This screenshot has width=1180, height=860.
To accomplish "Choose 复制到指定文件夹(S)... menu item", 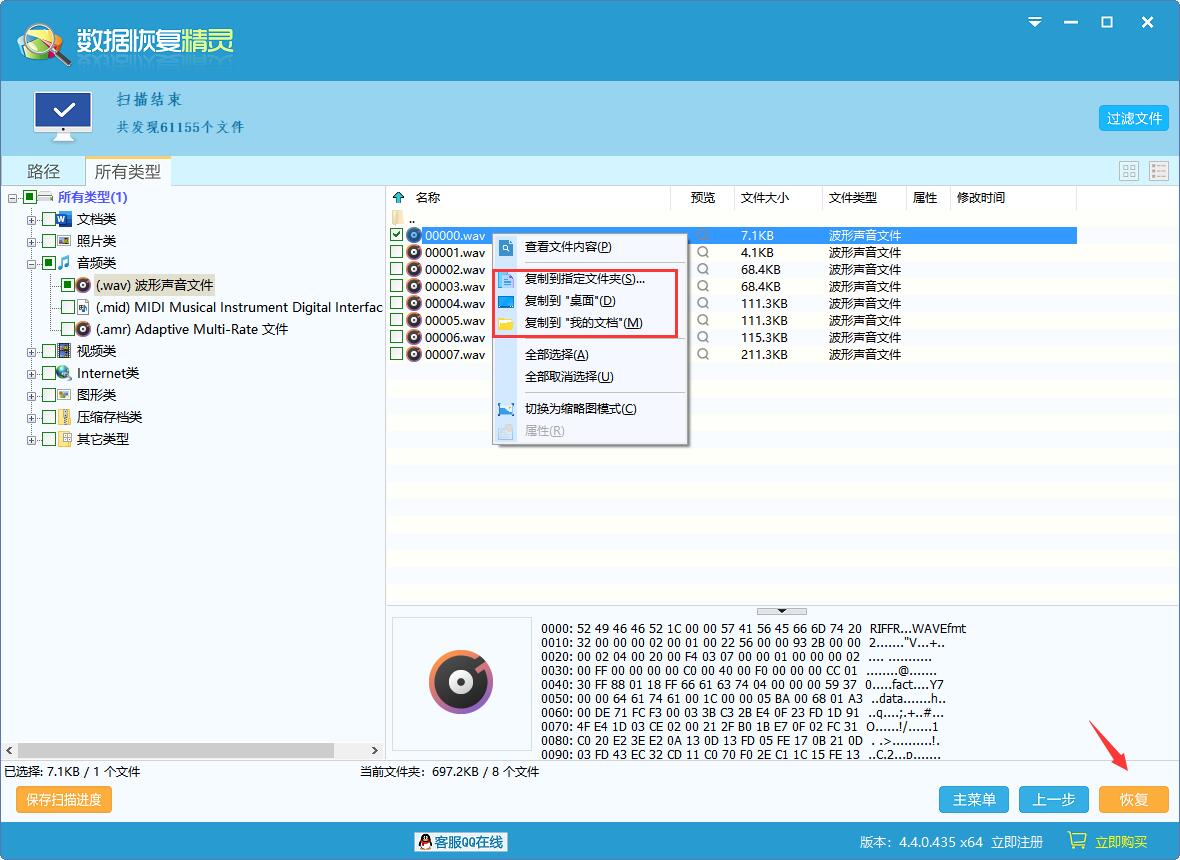I will [x=590, y=278].
